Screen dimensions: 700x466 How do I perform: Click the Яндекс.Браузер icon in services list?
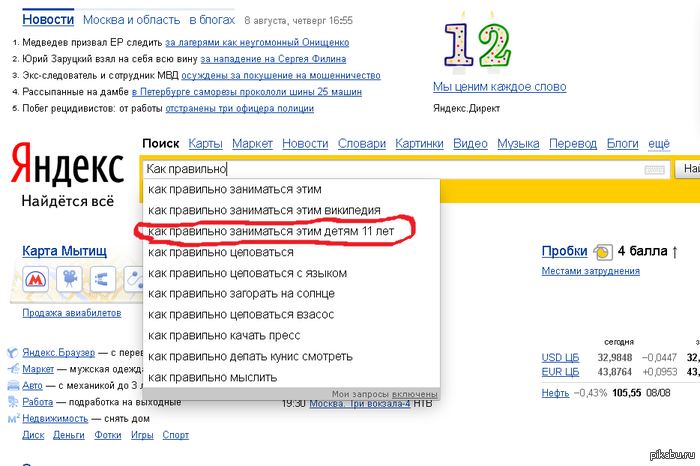[12, 353]
